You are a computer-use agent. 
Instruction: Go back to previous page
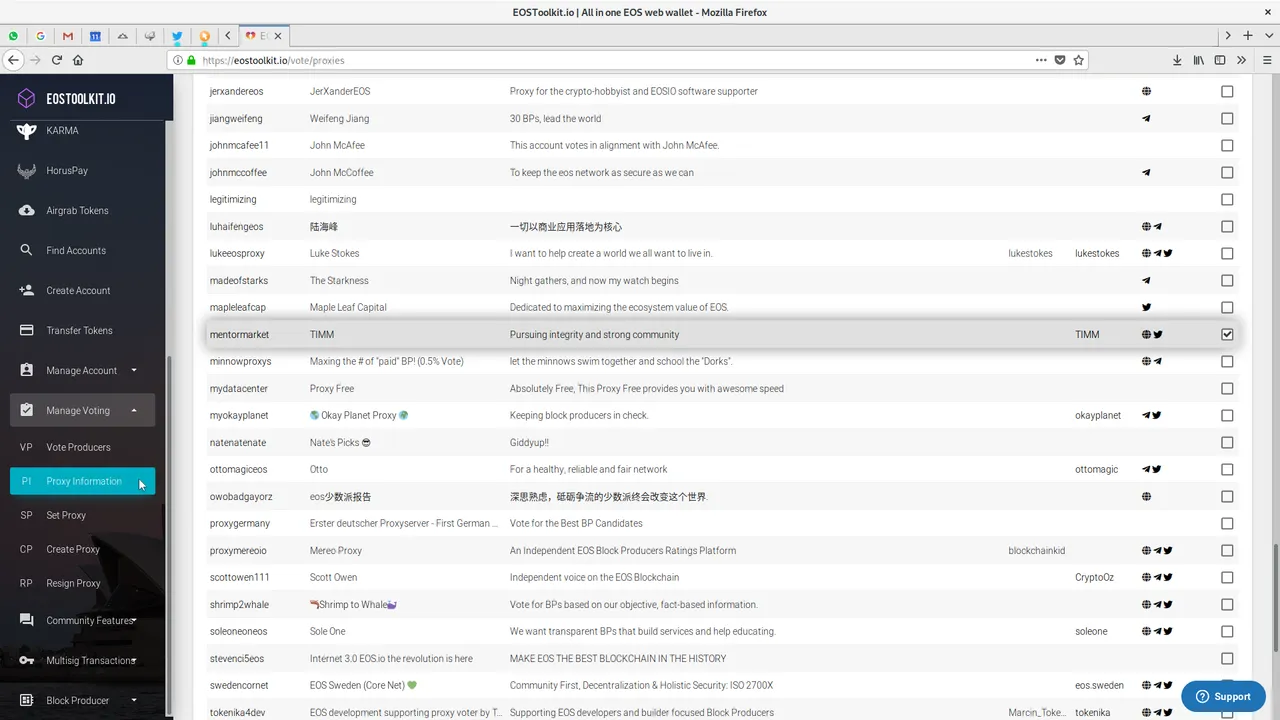click(x=14, y=60)
